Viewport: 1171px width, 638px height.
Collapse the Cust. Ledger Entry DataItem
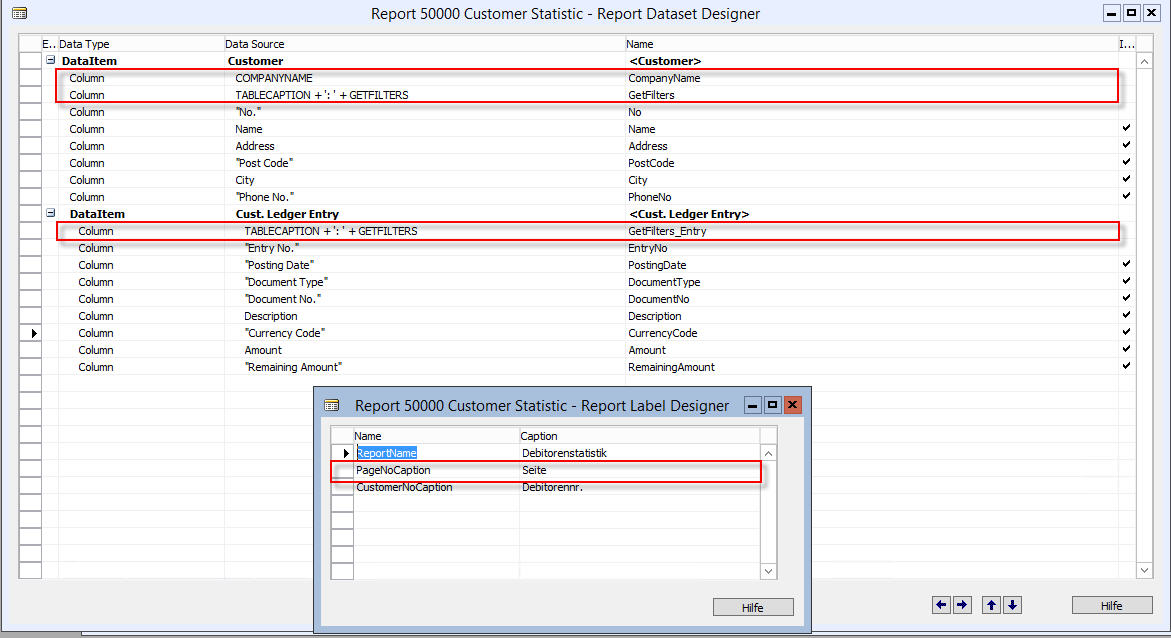tap(51, 214)
